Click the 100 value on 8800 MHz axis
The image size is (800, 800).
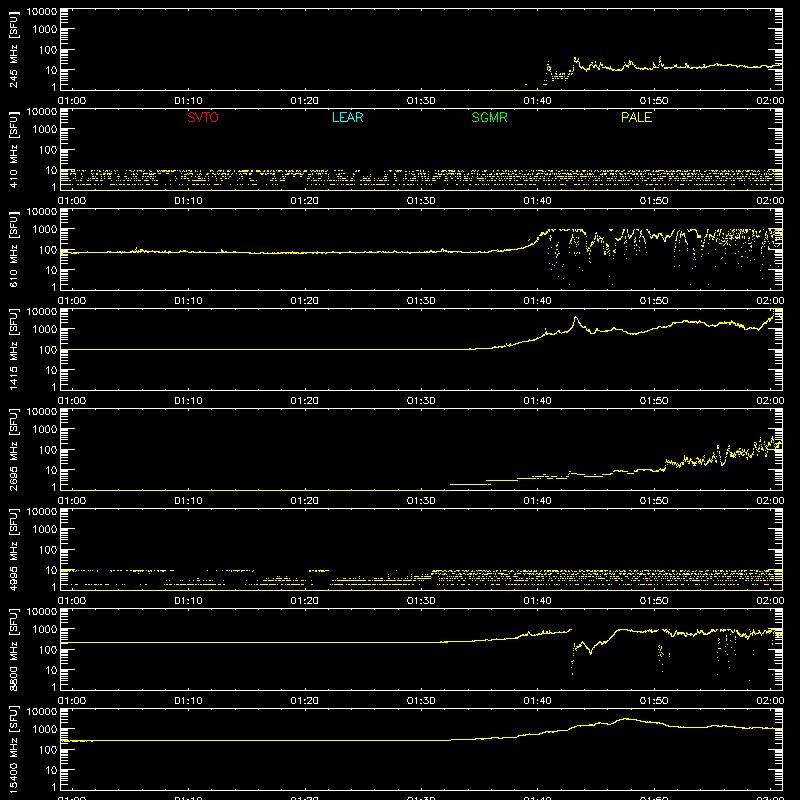pos(48,650)
